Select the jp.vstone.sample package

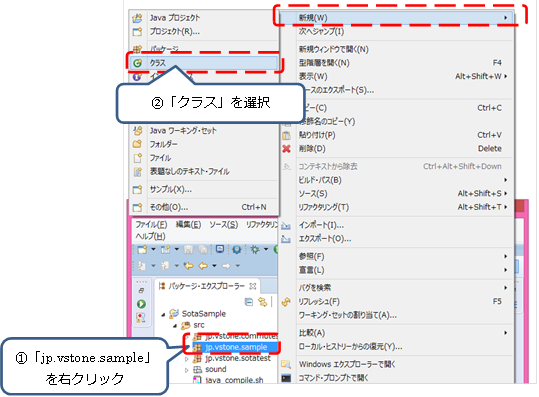[236, 348]
